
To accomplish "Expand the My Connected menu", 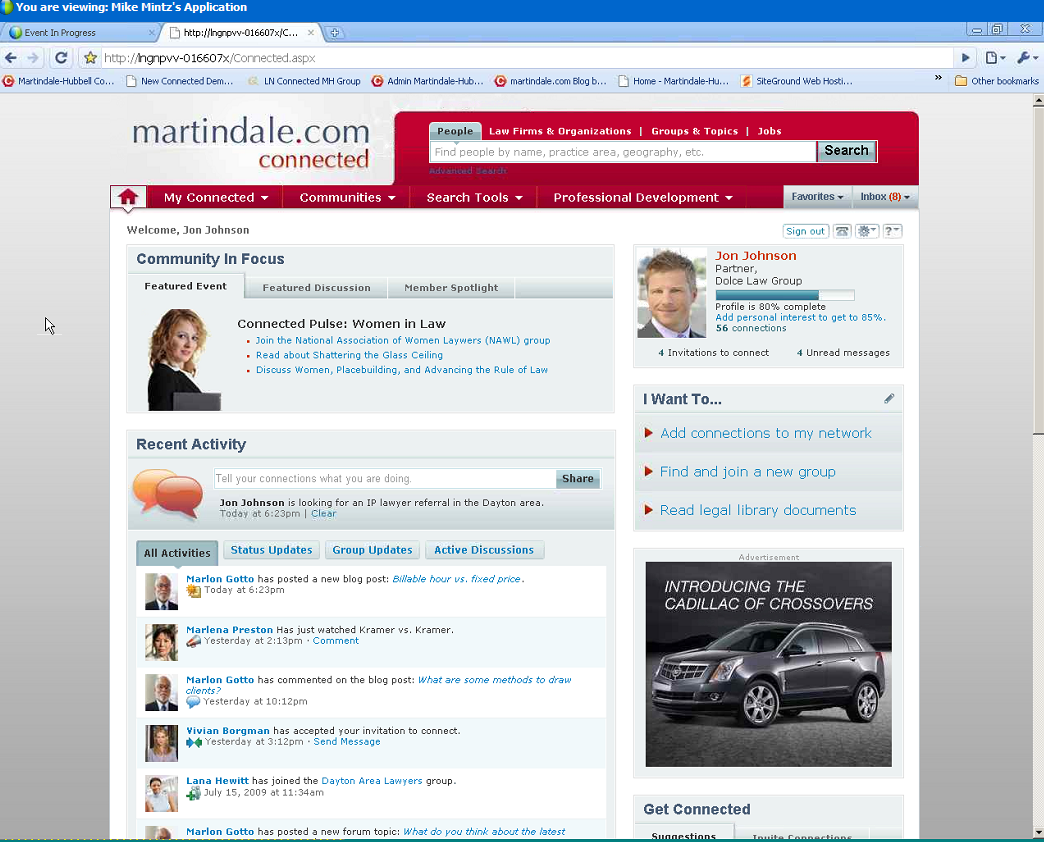I will pyautogui.click(x=216, y=198).
